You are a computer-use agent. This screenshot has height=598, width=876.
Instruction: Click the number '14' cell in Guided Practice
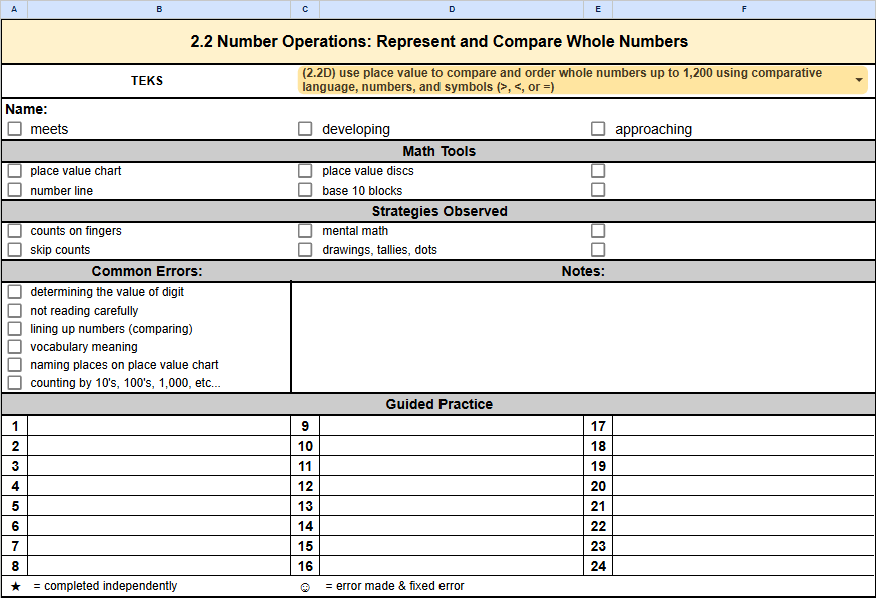coord(305,526)
